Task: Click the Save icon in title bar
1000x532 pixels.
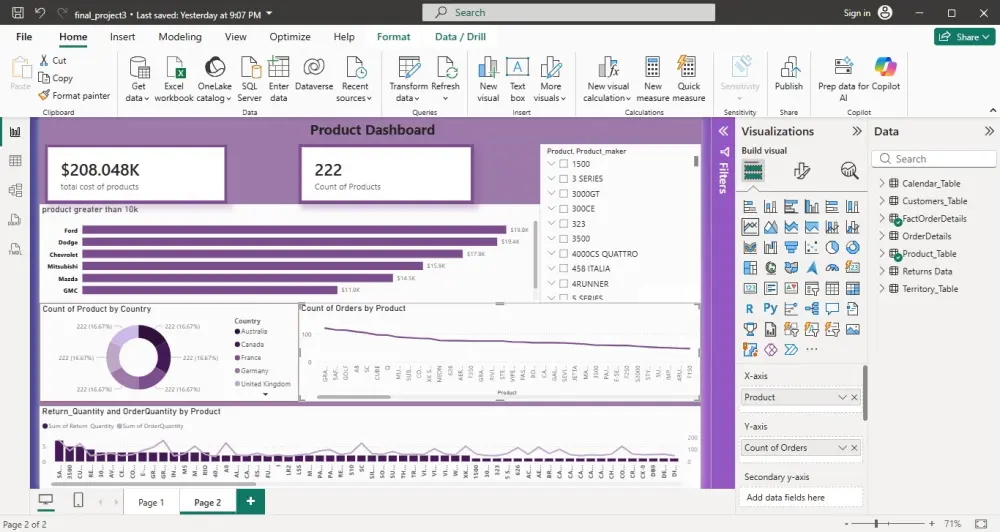Action: tap(18, 13)
